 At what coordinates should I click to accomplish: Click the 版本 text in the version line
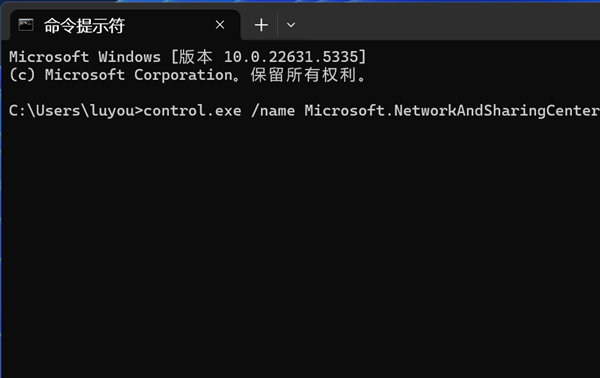tap(195, 57)
